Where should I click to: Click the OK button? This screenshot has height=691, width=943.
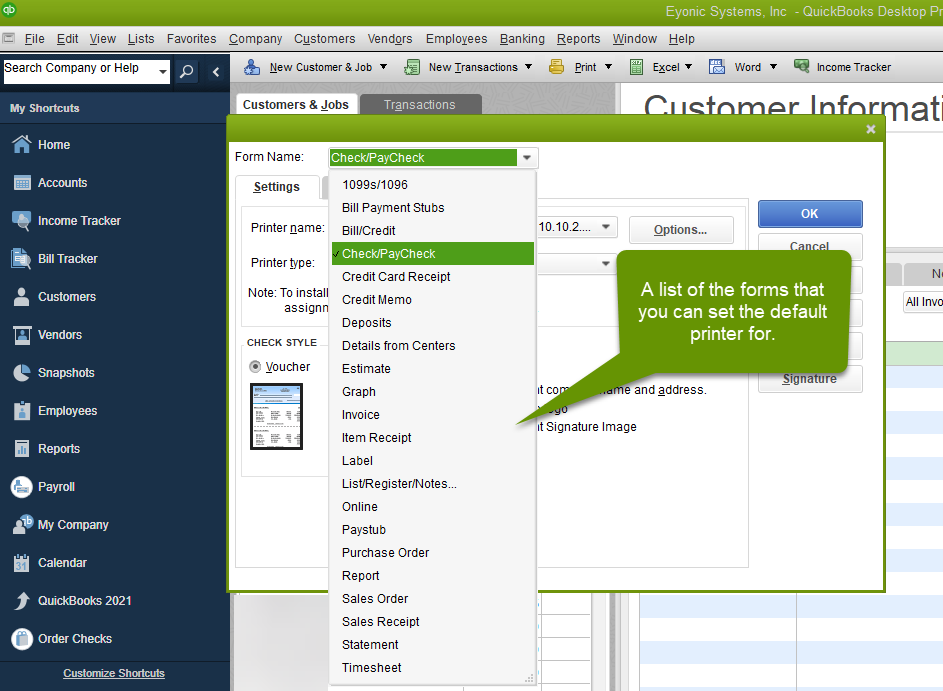pyautogui.click(x=809, y=213)
